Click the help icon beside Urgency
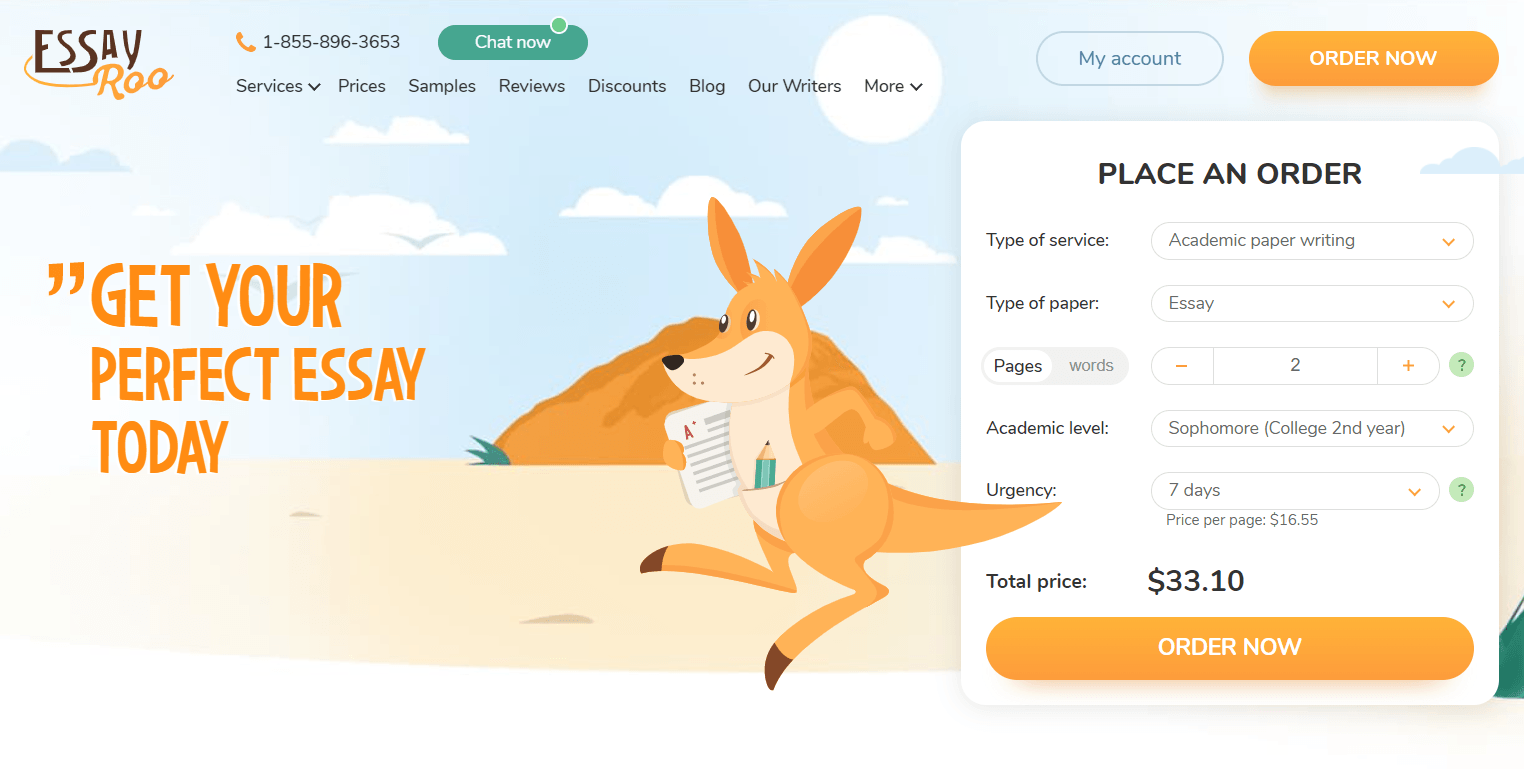1524x769 pixels. pyautogui.click(x=1461, y=490)
